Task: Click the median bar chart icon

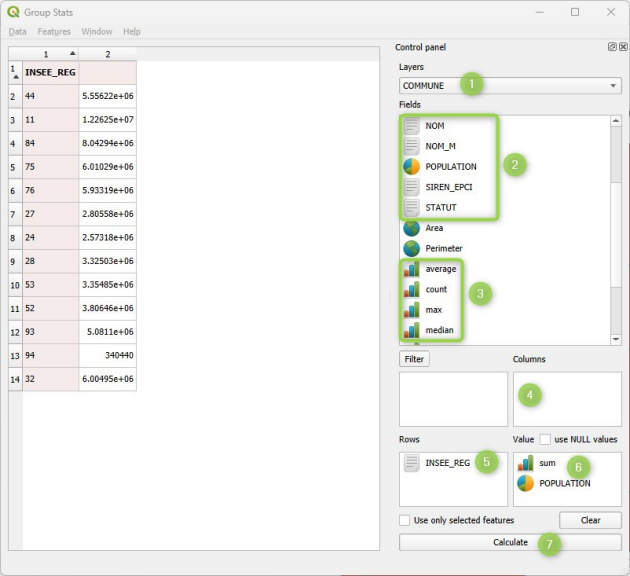Action: [x=411, y=330]
